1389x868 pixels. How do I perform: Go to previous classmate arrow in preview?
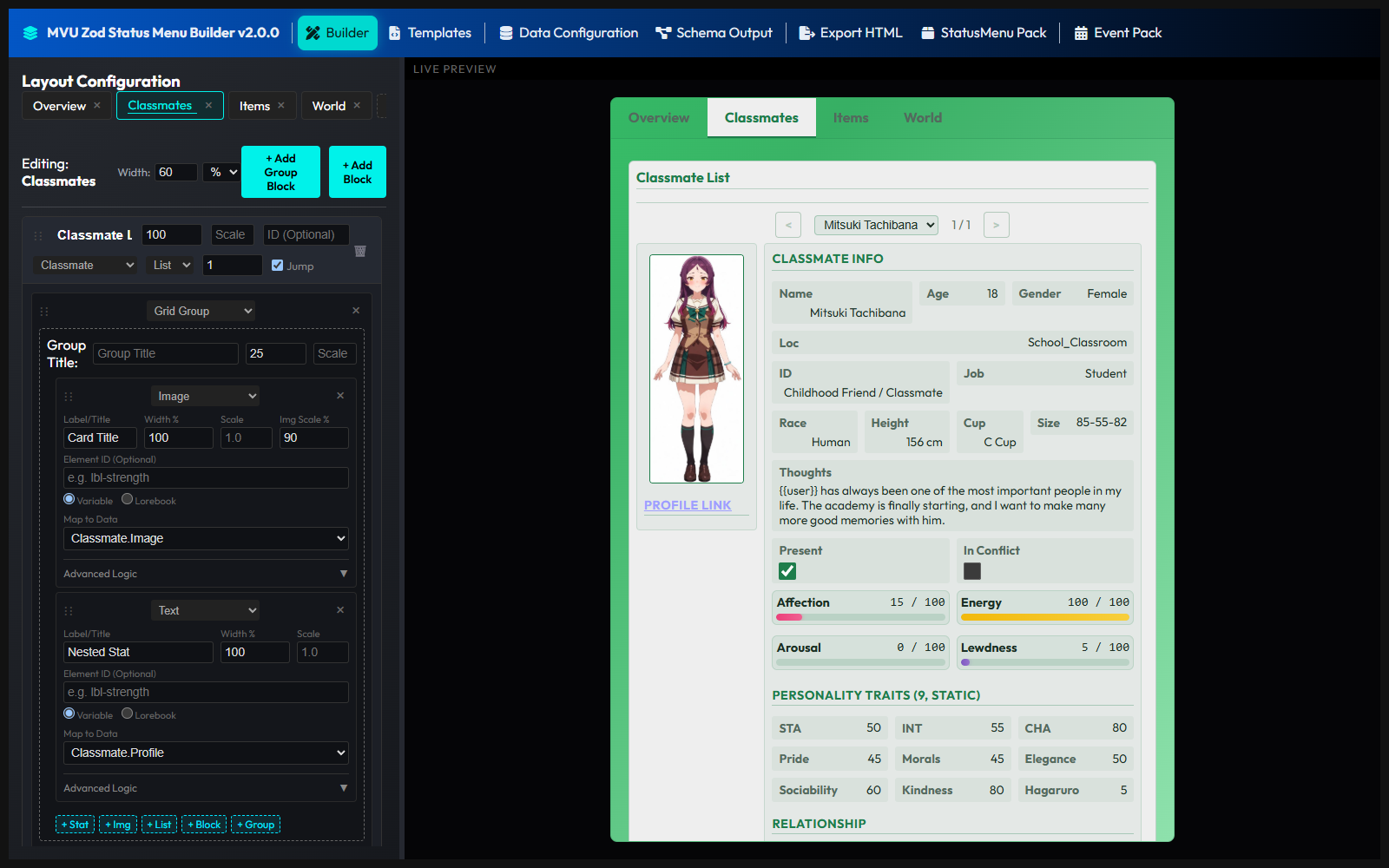click(788, 225)
